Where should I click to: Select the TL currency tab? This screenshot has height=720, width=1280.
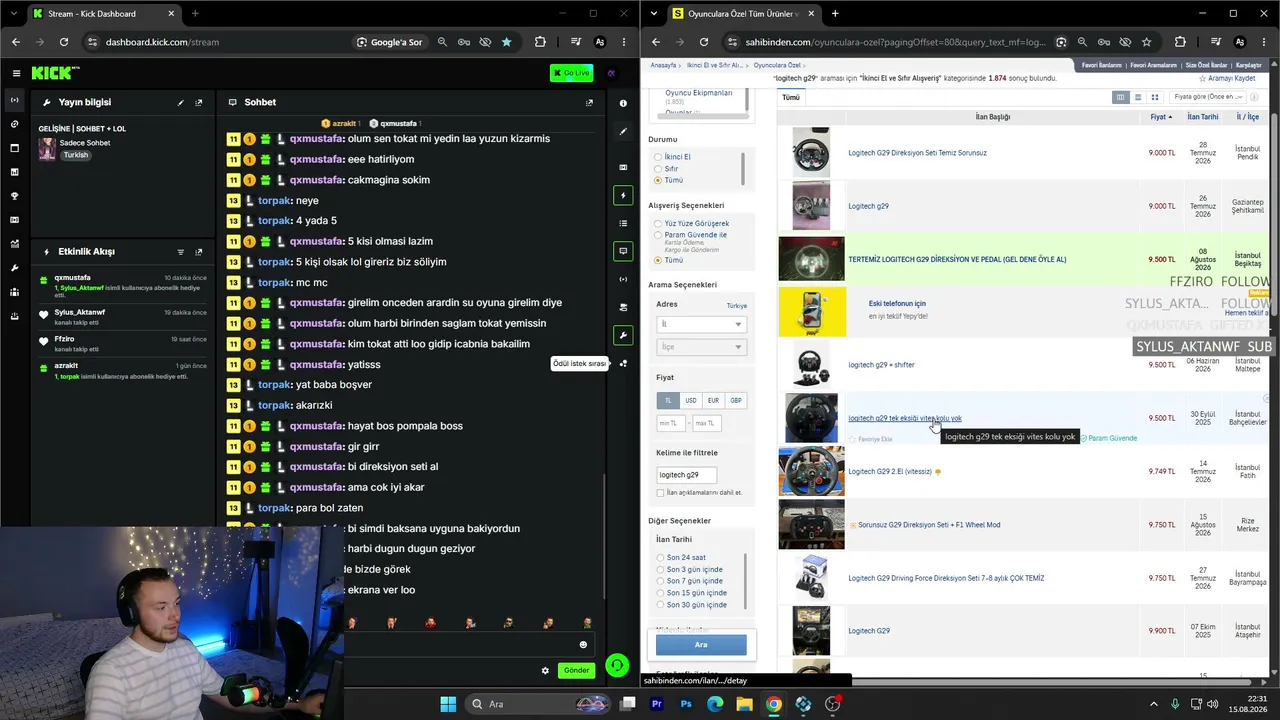click(668, 400)
